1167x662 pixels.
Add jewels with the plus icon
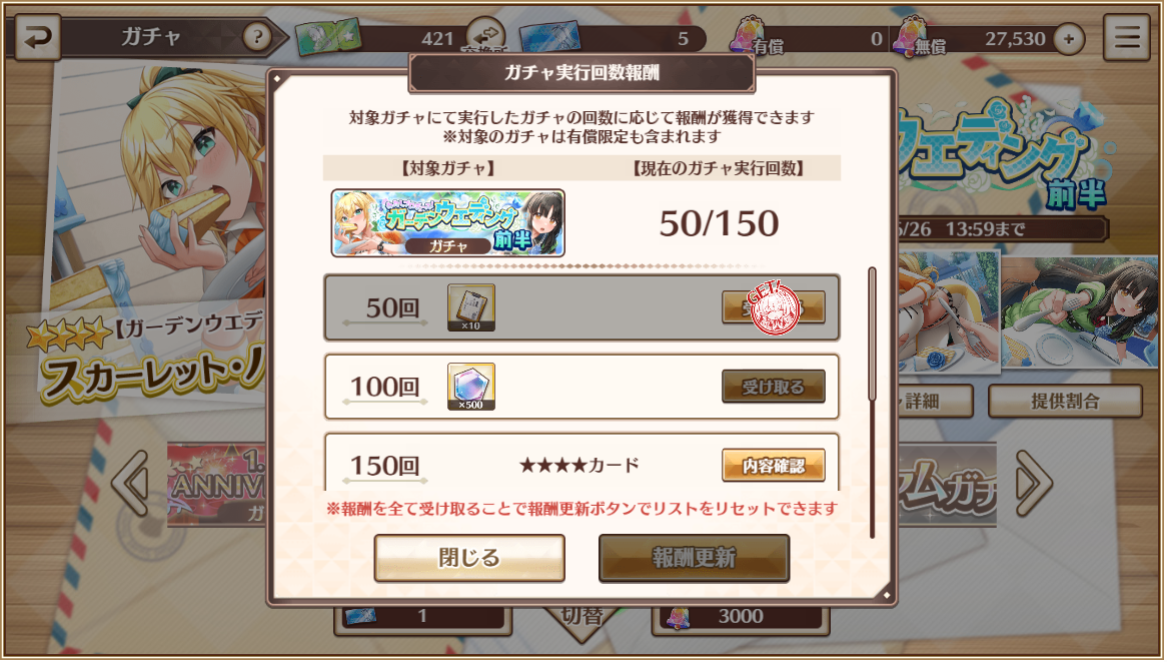(x=1069, y=39)
